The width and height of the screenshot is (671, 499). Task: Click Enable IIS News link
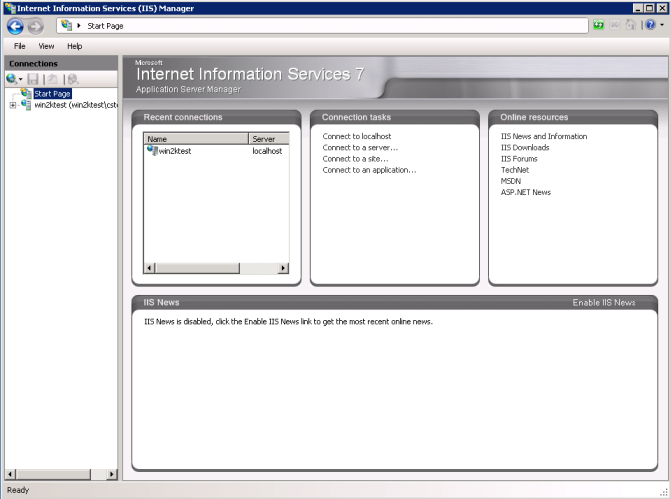(604, 303)
